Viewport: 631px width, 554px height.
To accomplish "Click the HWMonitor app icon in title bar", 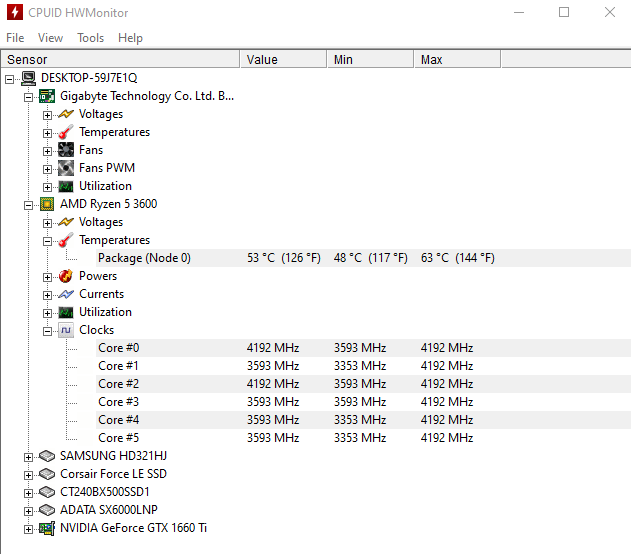I will tap(15, 12).
